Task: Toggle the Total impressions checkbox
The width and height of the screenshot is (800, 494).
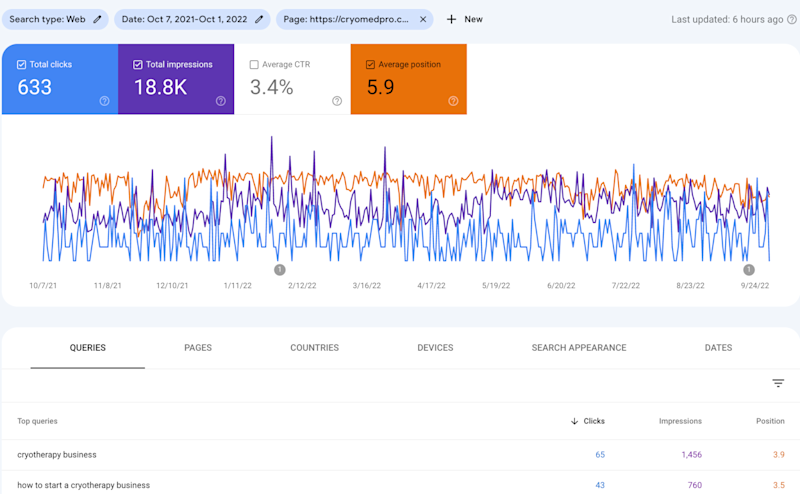Action: pyautogui.click(x=138, y=65)
